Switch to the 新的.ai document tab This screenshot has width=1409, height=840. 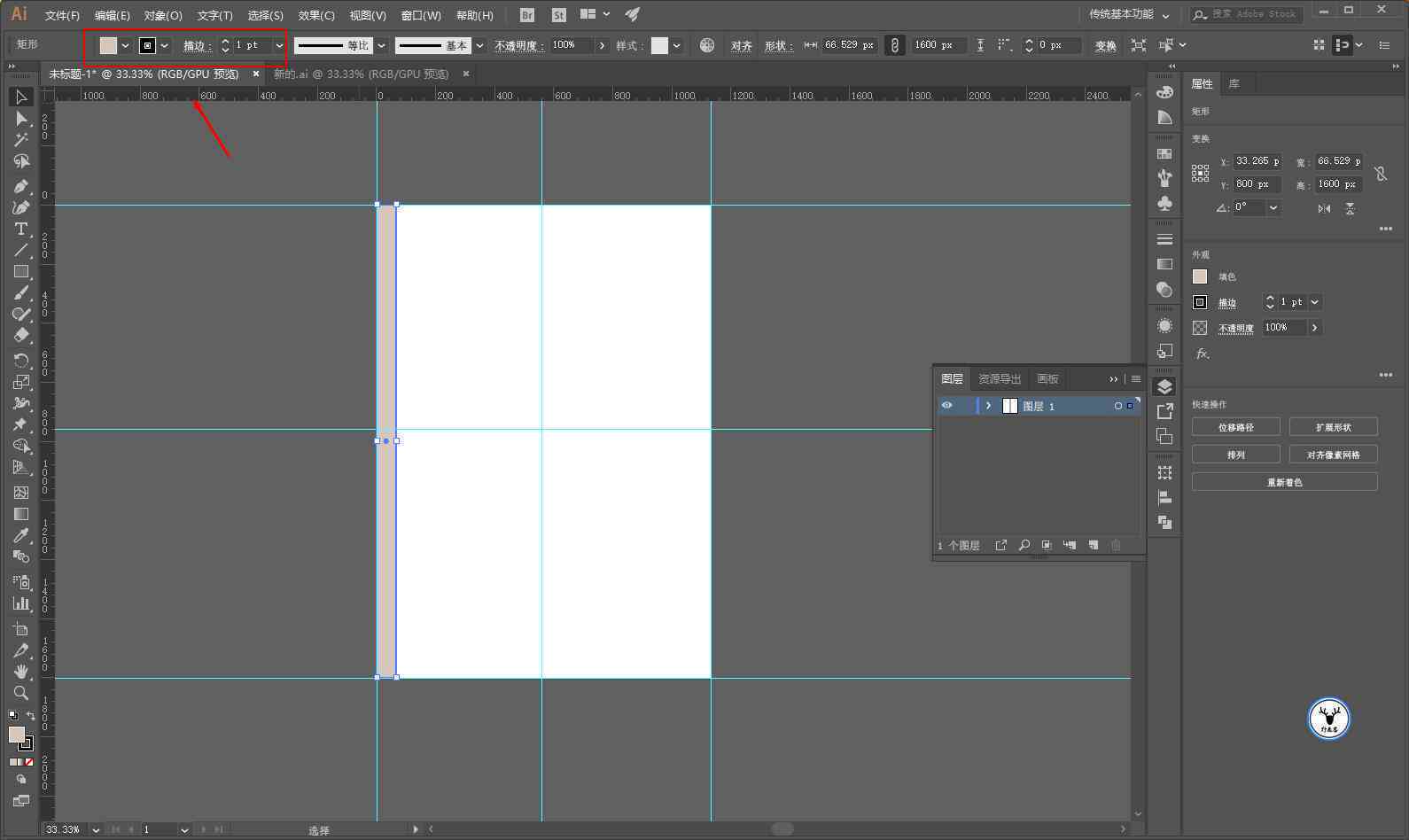click(361, 74)
